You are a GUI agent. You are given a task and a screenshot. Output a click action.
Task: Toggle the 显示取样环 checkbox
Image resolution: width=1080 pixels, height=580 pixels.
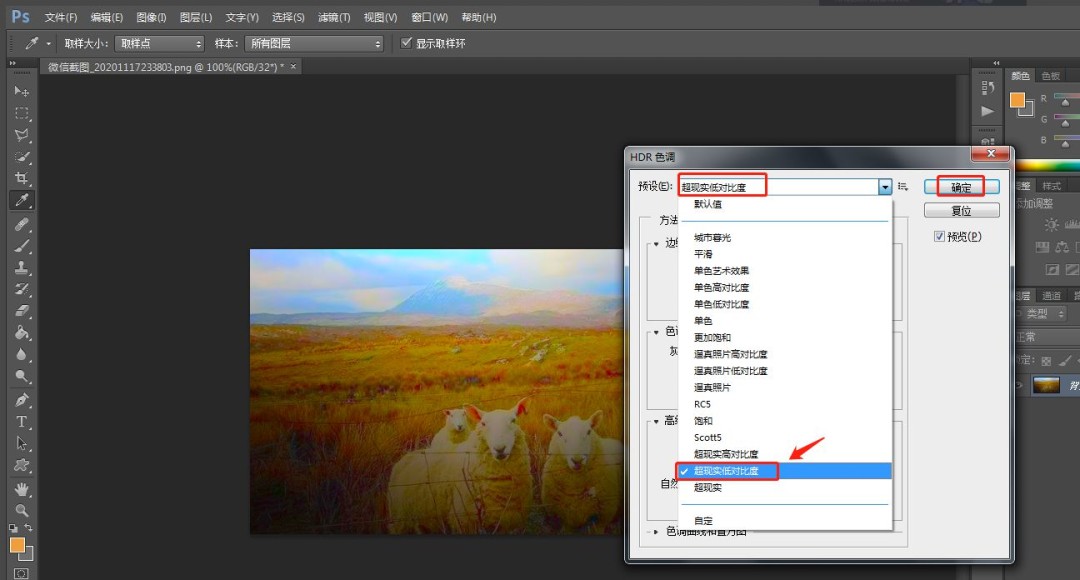pyautogui.click(x=406, y=43)
